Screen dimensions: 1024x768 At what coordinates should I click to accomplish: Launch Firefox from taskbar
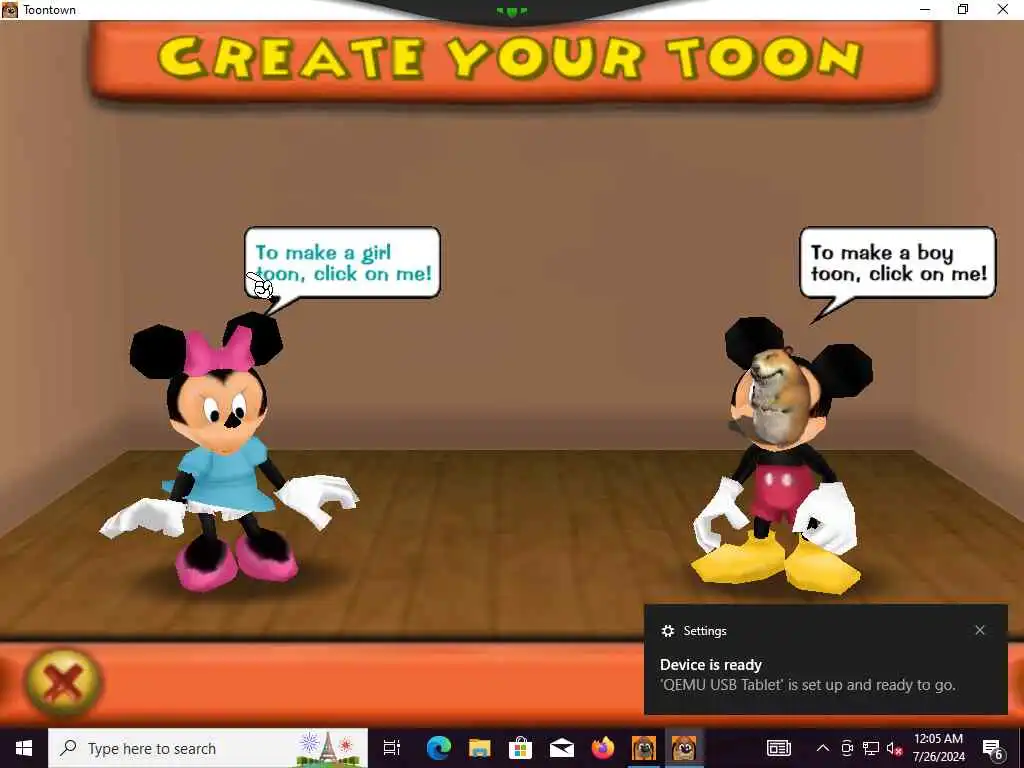(x=603, y=748)
